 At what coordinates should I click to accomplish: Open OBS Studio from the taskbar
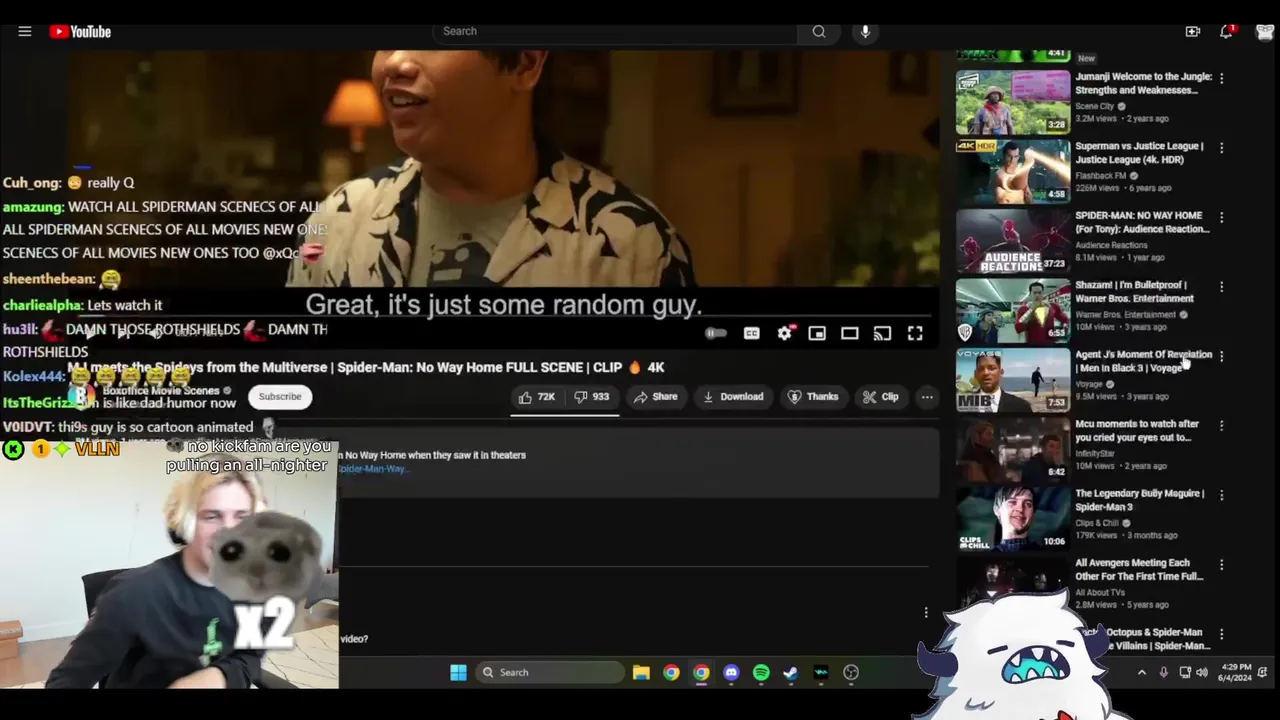[851, 673]
